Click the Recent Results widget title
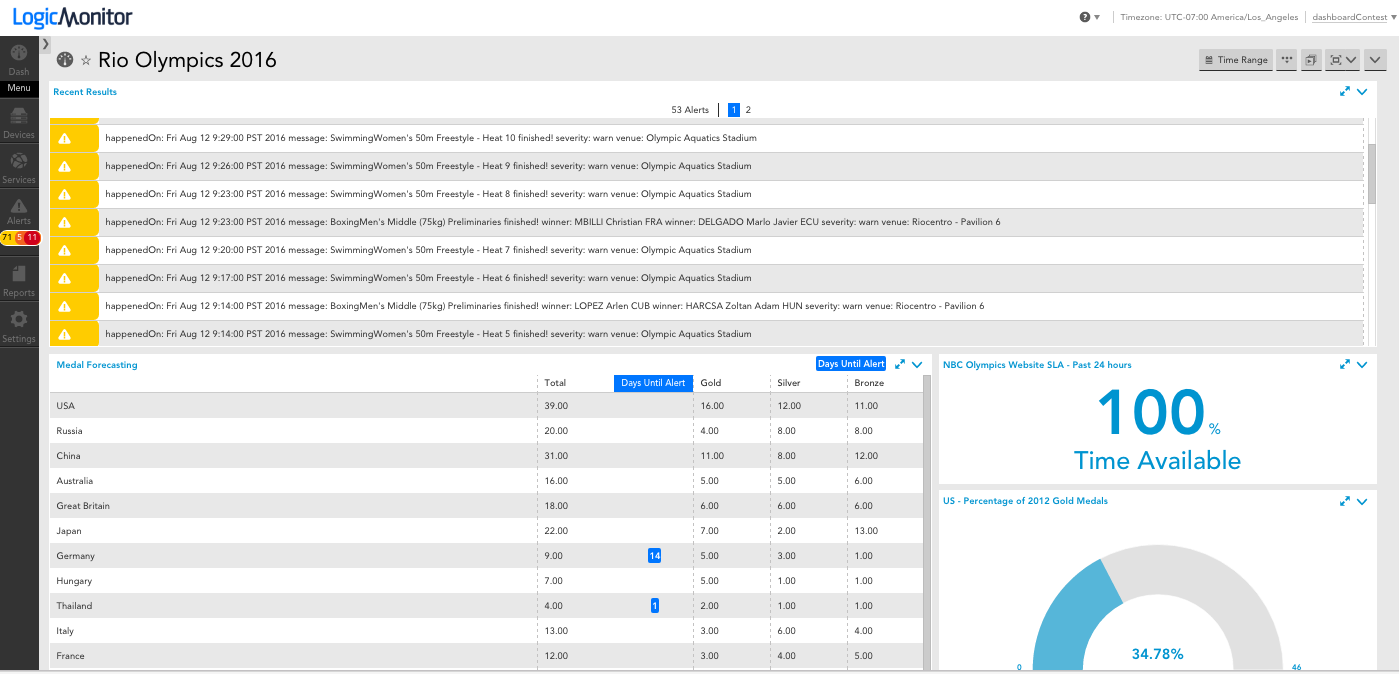Screen dimensions: 1399x674 tap(85, 92)
